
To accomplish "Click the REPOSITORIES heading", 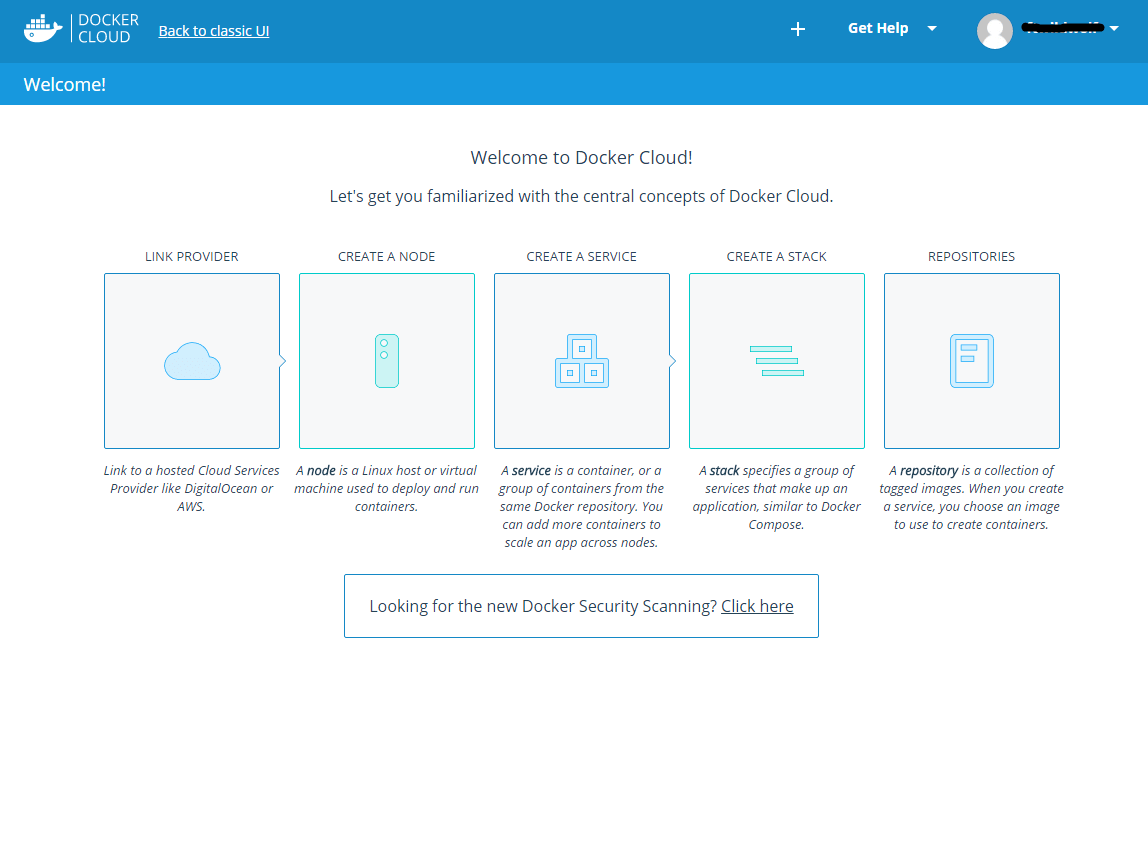I will (972, 256).
